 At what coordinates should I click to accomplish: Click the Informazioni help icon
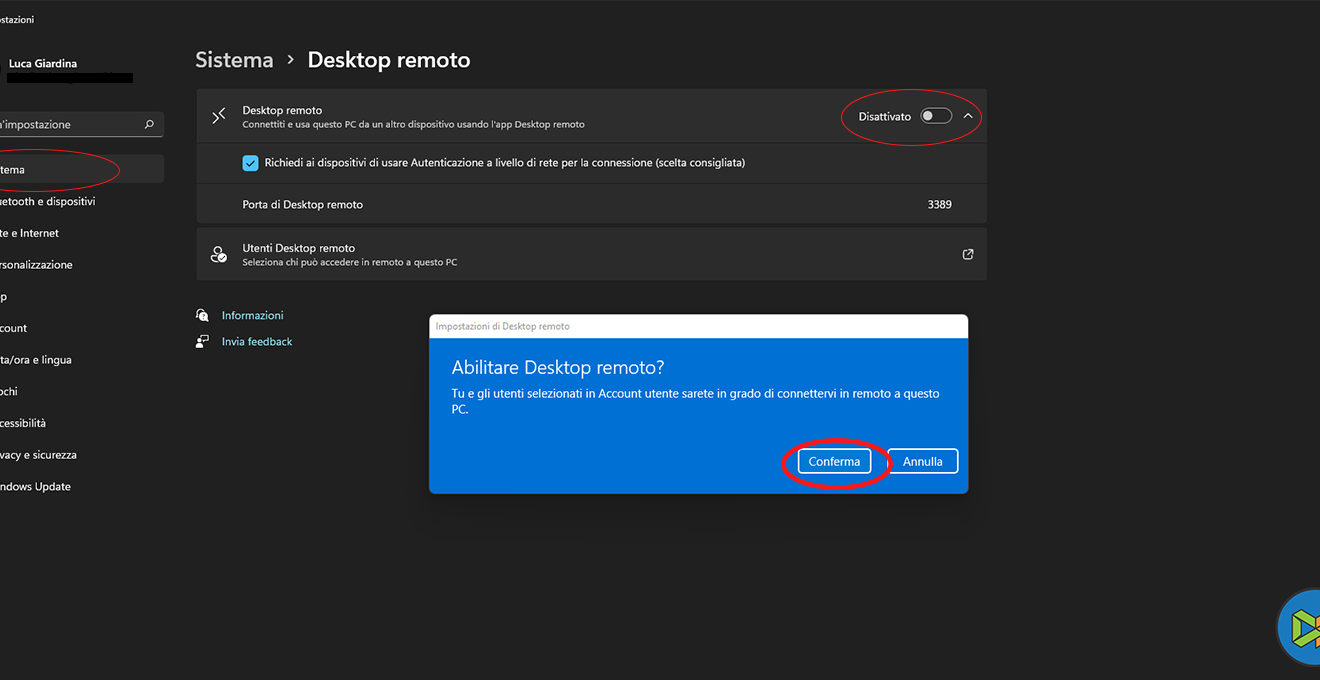[x=203, y=315]
